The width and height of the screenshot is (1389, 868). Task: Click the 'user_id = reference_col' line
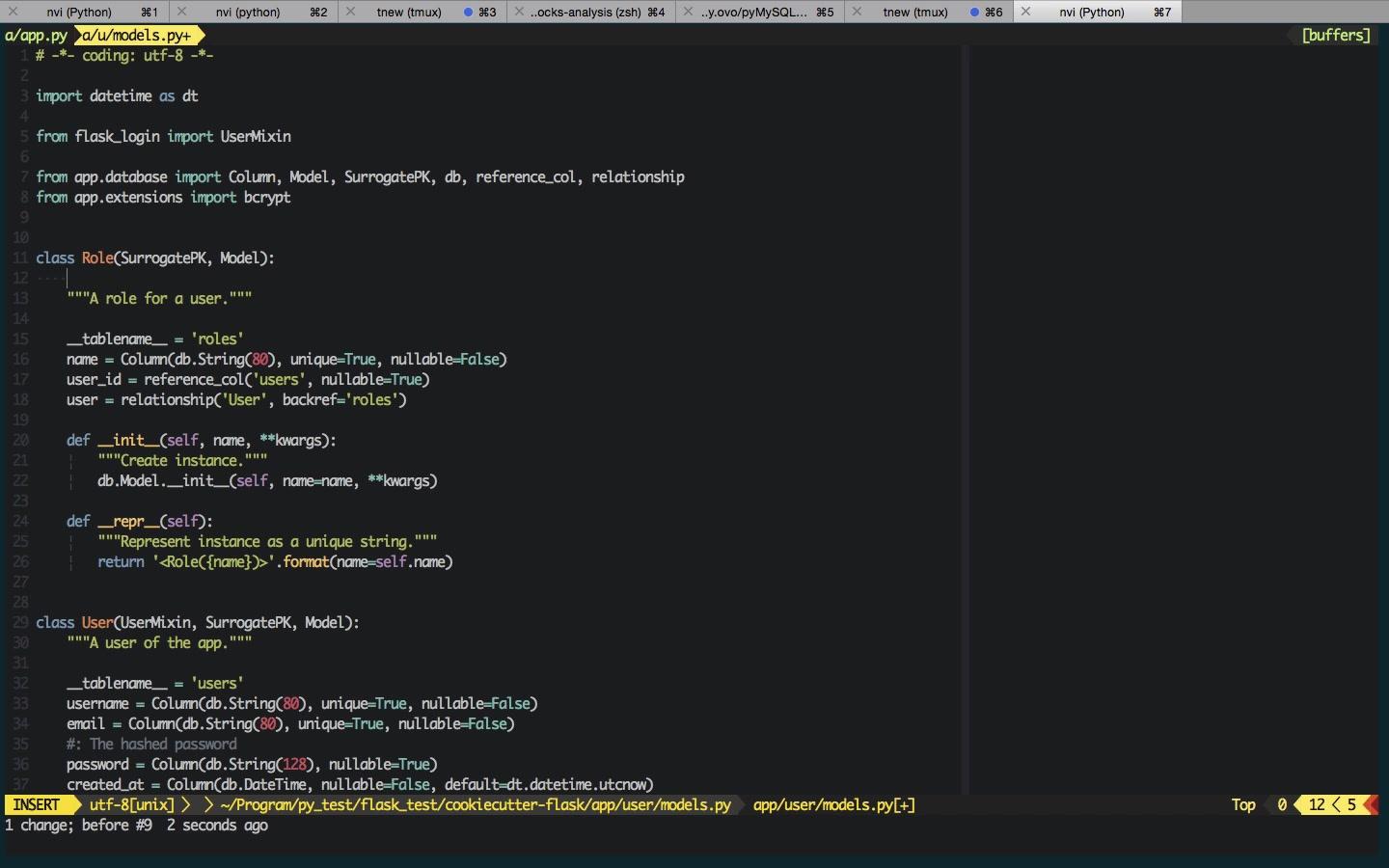pyautogui.click(x=248, y=380)
